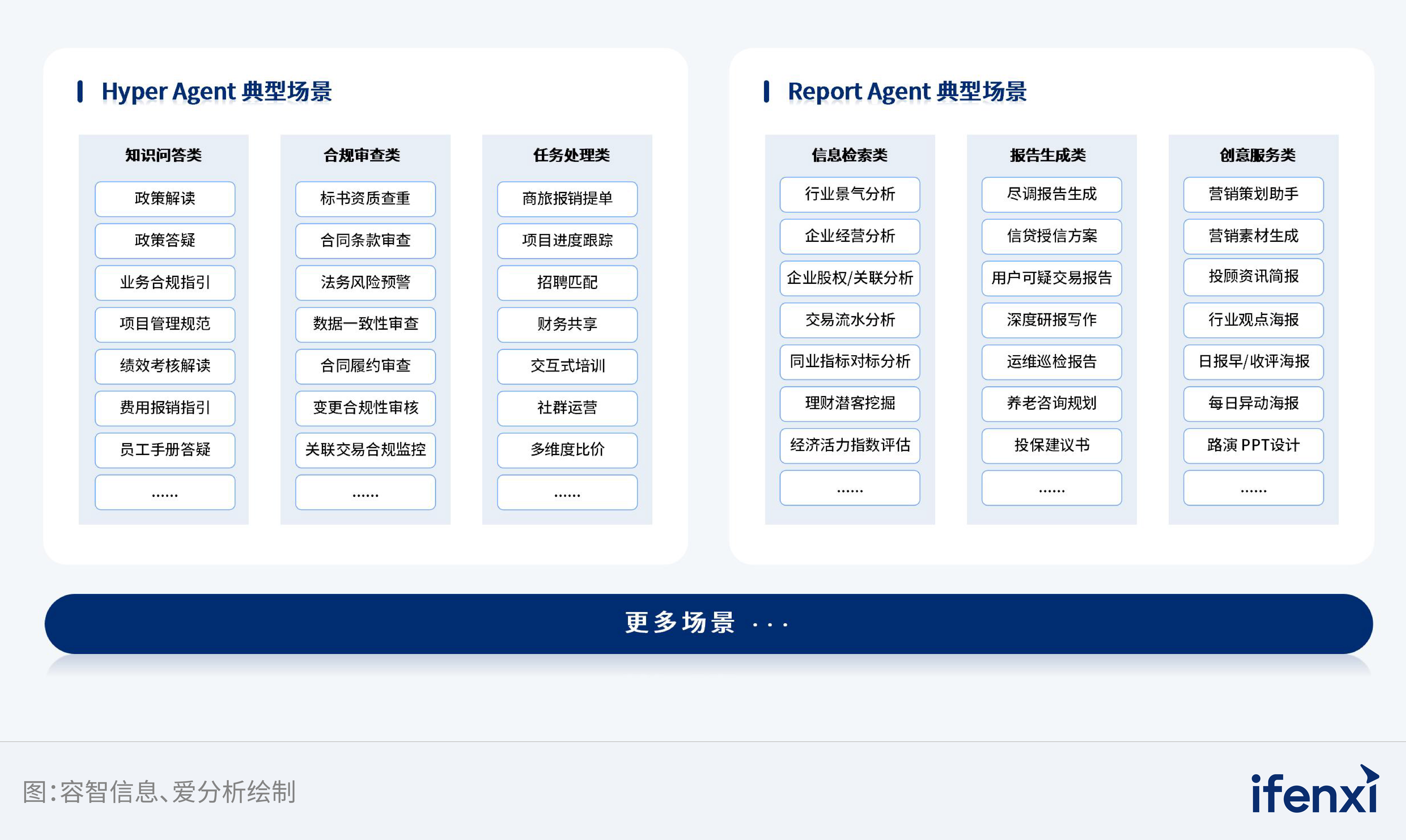Click the Hyper Agent 典型场景 heading
Image resolution: width=1406 pixels, height=840 pixels.
(217, 92)
